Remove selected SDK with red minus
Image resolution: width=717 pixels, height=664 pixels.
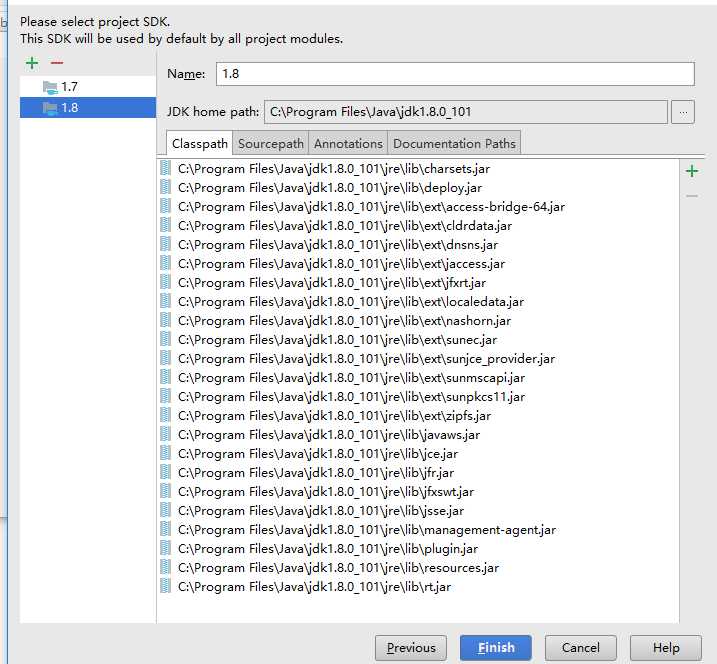click(x=57, y=63)
